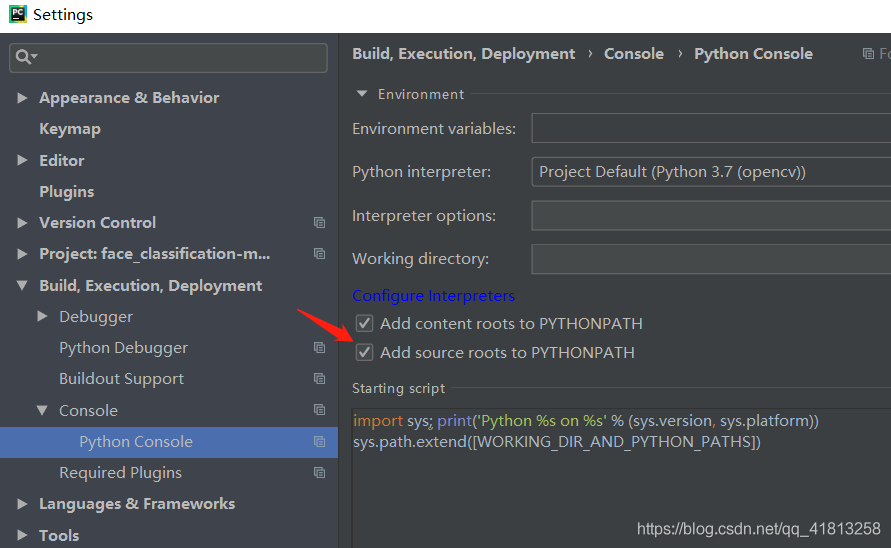This screenshot has width=891, height=548.
Task: Click project-level icon beside Python Debugger
Action: coord(319,348)
